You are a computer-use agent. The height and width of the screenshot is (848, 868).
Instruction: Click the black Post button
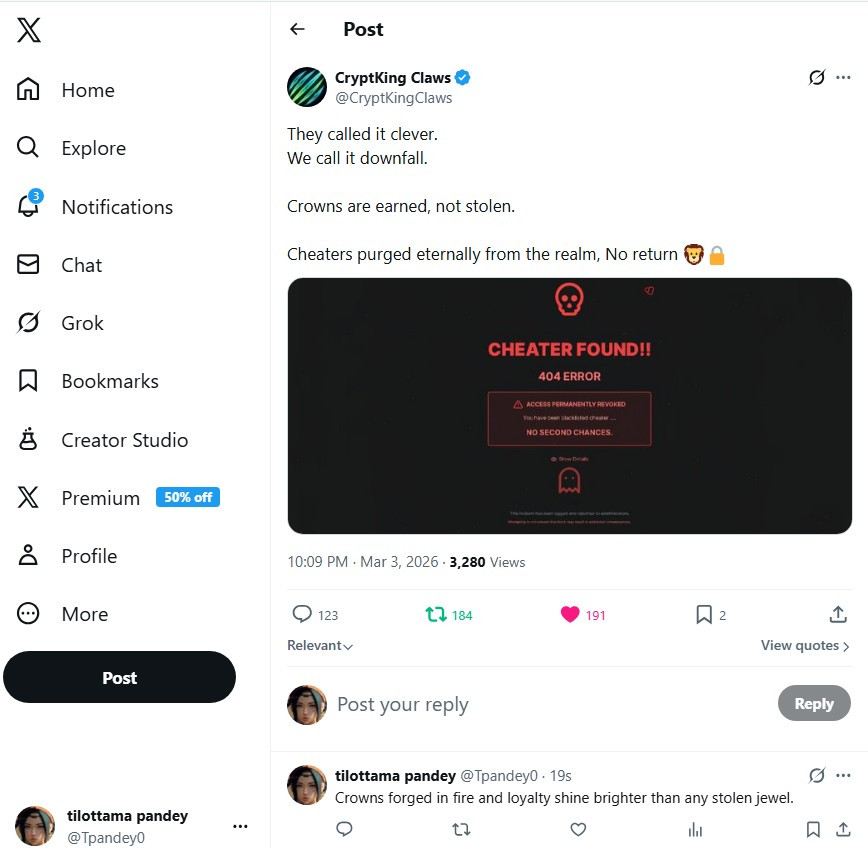(120, 677)
